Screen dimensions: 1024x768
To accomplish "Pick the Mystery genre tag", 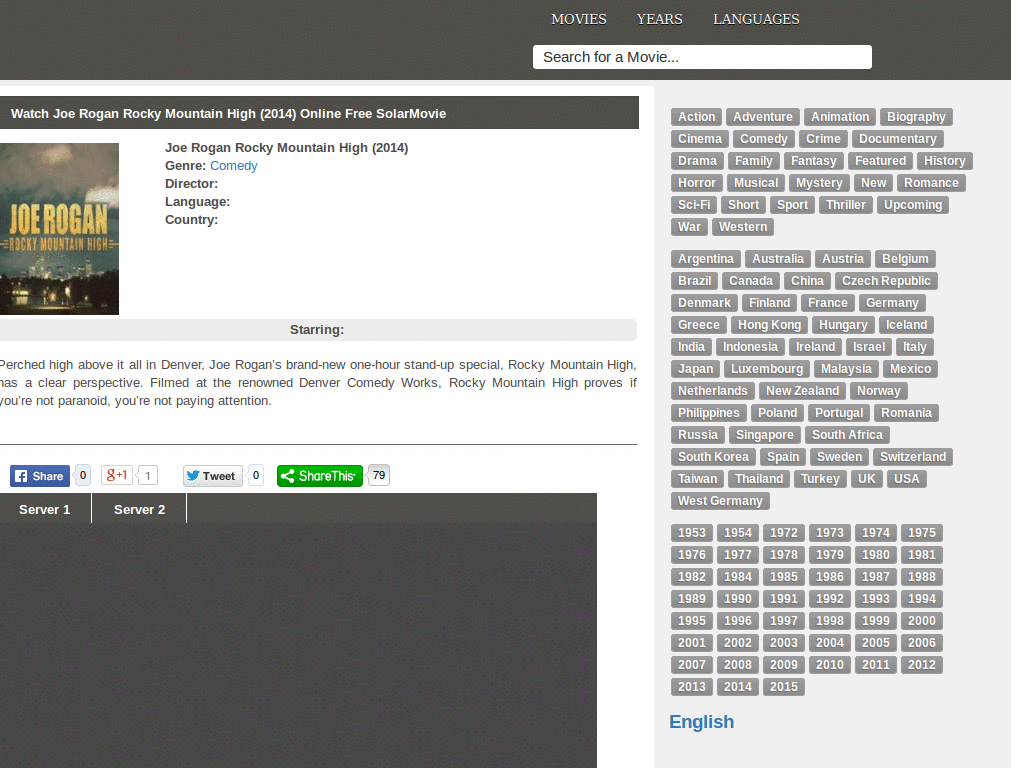I will (x=819, y=183).
